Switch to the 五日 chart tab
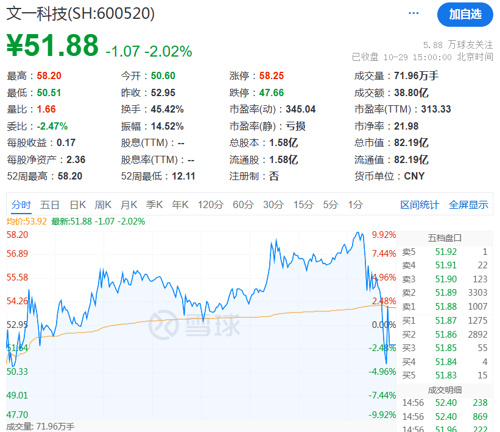This screenshot has height=432, width=500. 50,205
